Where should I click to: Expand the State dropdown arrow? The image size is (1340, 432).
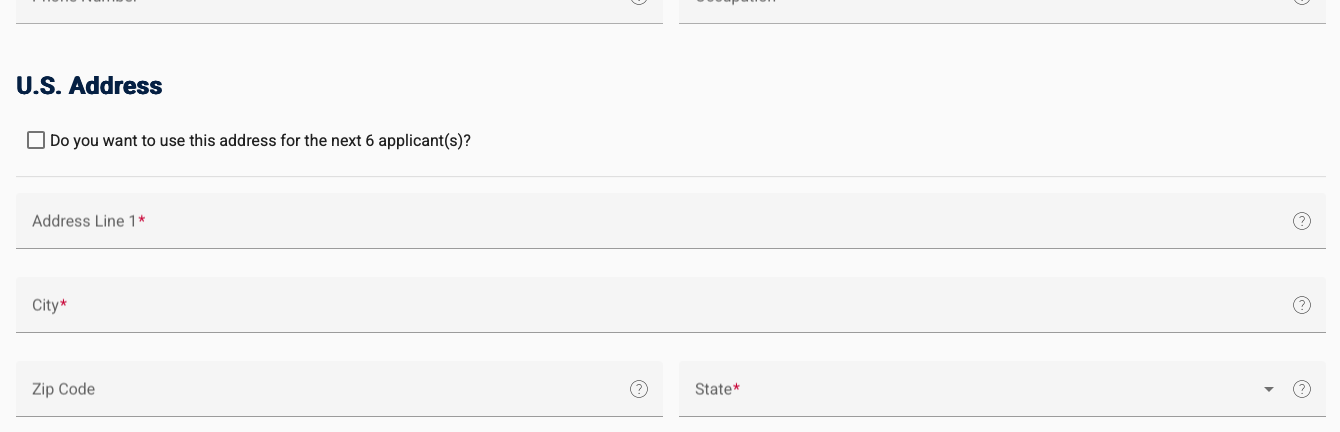[1269, 389]
